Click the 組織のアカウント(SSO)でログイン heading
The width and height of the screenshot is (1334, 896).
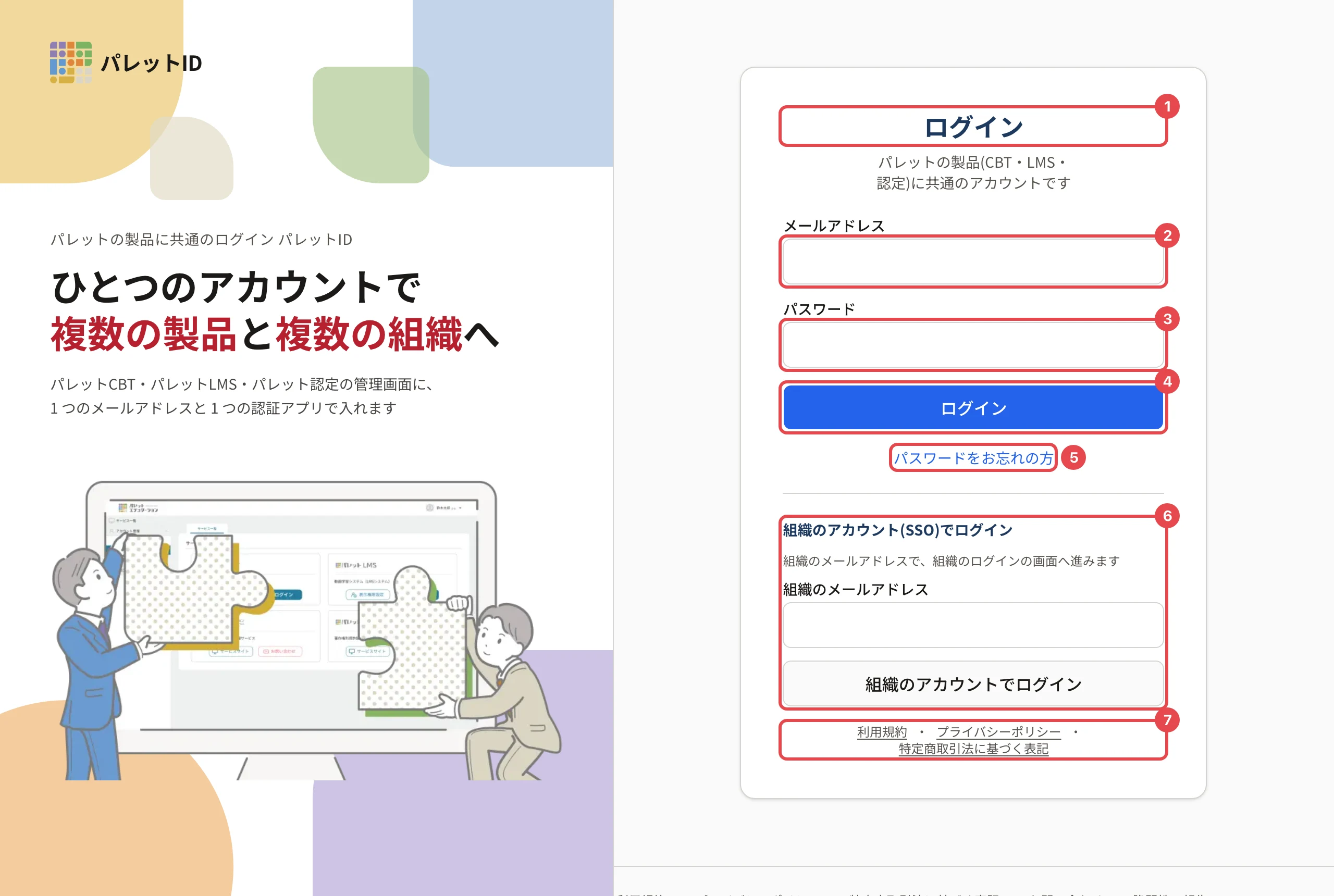tap(897, 530)
